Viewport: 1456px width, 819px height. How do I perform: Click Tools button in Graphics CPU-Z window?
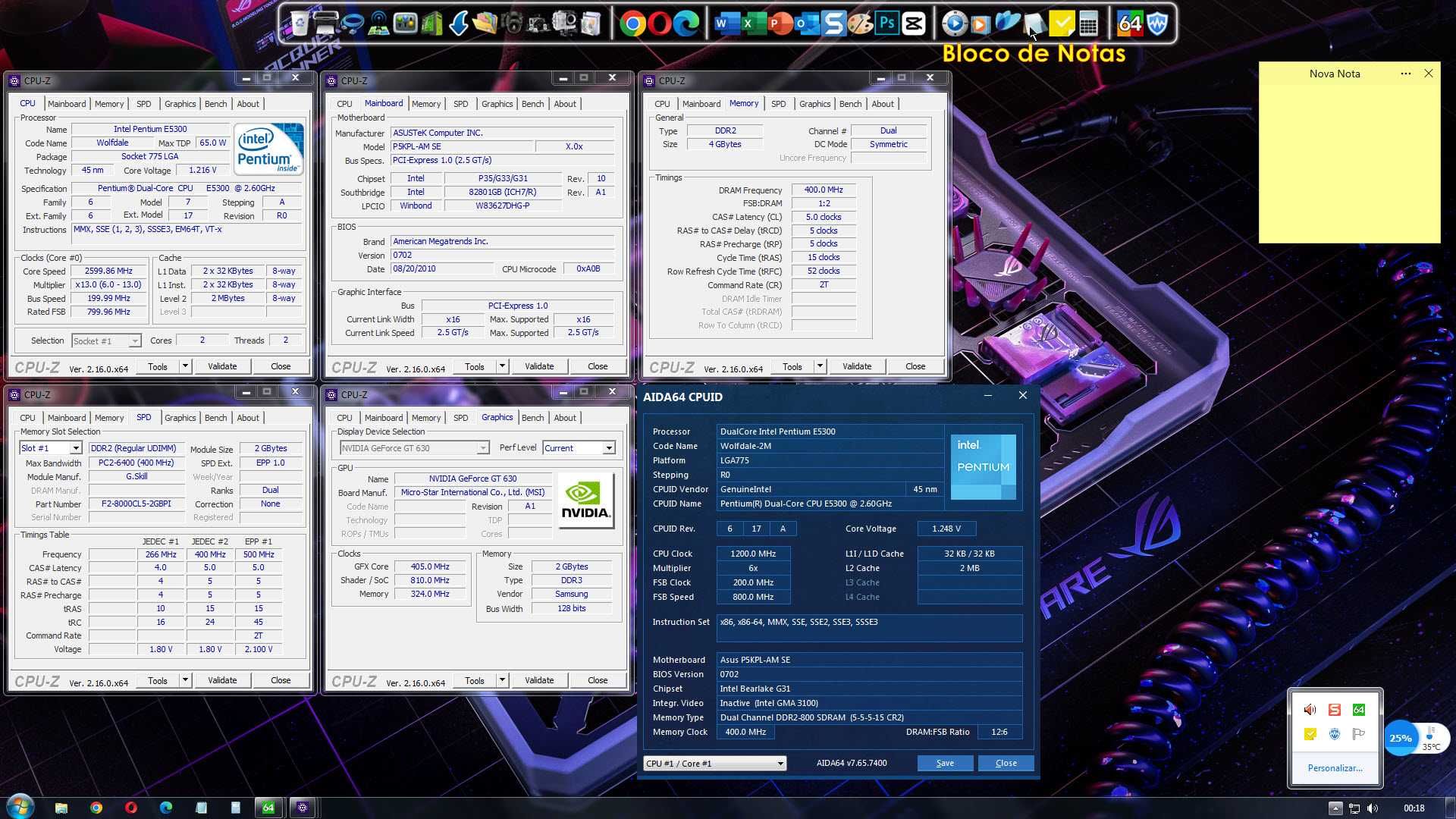474,680
